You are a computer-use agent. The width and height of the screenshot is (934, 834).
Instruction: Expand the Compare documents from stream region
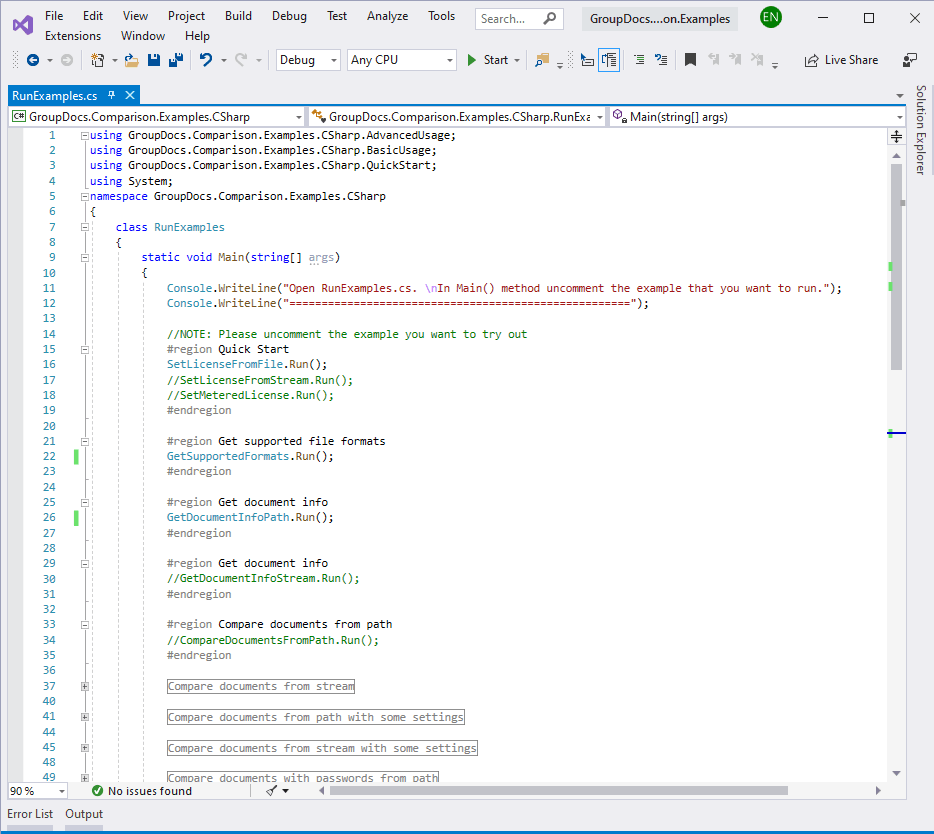pyautogui.click(x=85, y=686)
